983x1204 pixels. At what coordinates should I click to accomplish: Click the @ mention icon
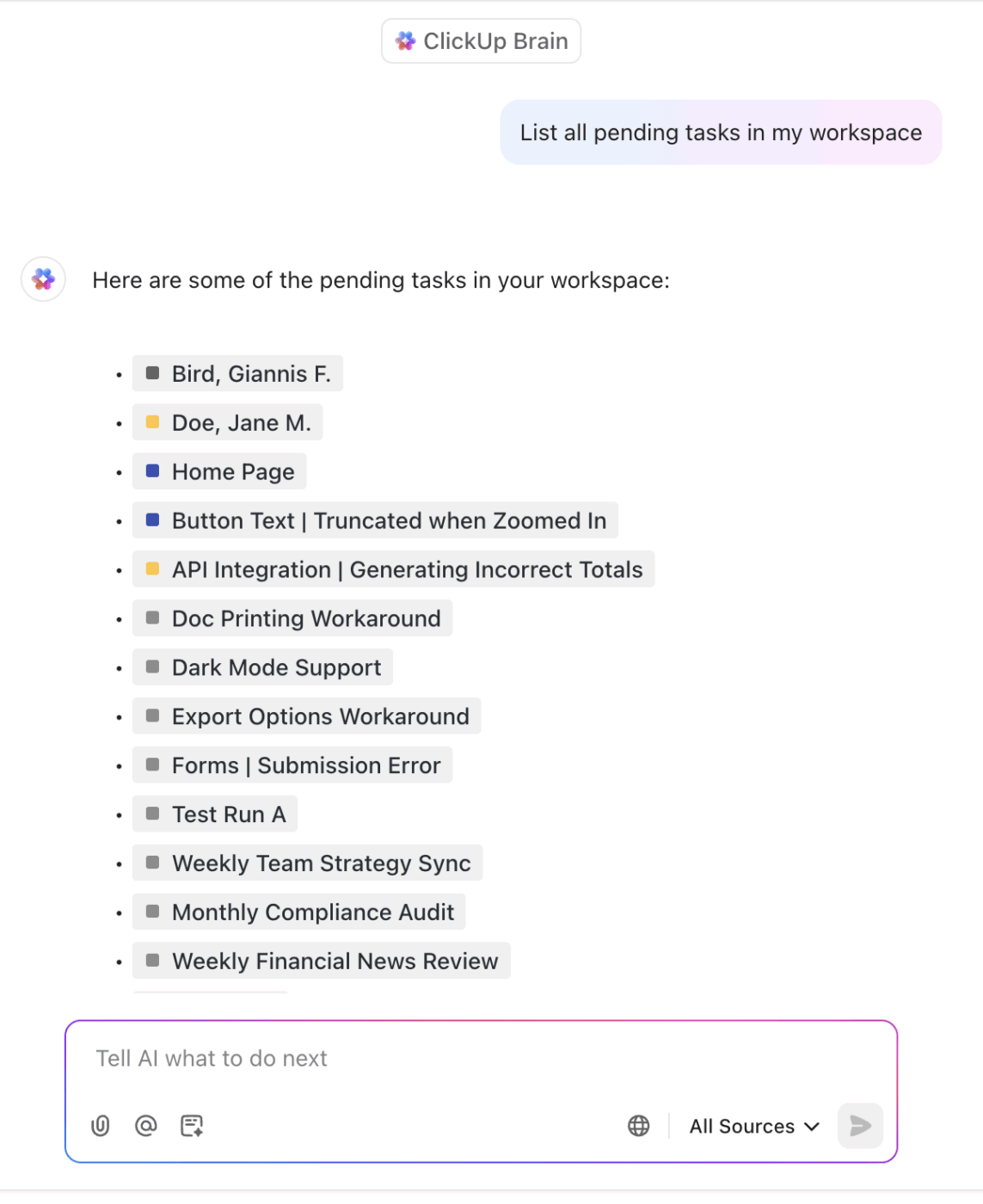coord(146,1126)
